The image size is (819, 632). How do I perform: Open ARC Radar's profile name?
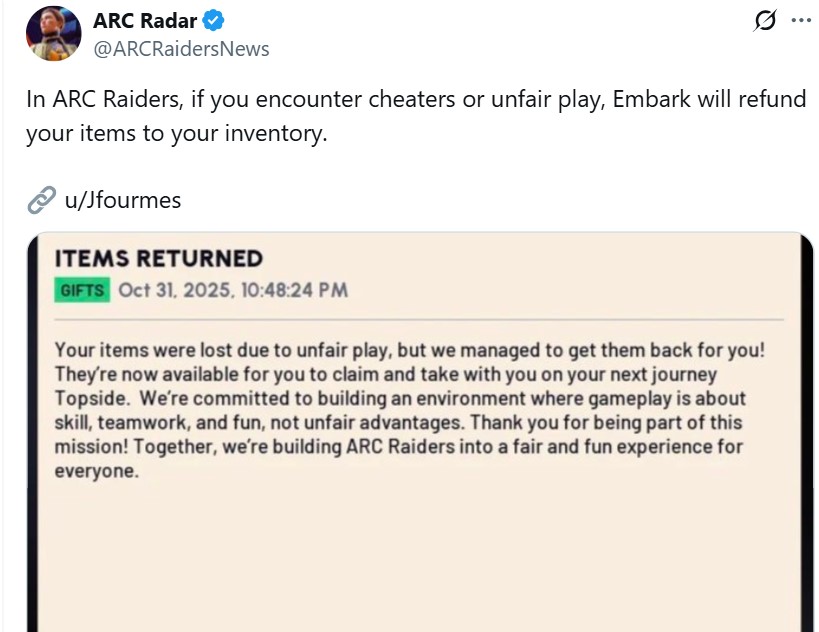point(142,18)
